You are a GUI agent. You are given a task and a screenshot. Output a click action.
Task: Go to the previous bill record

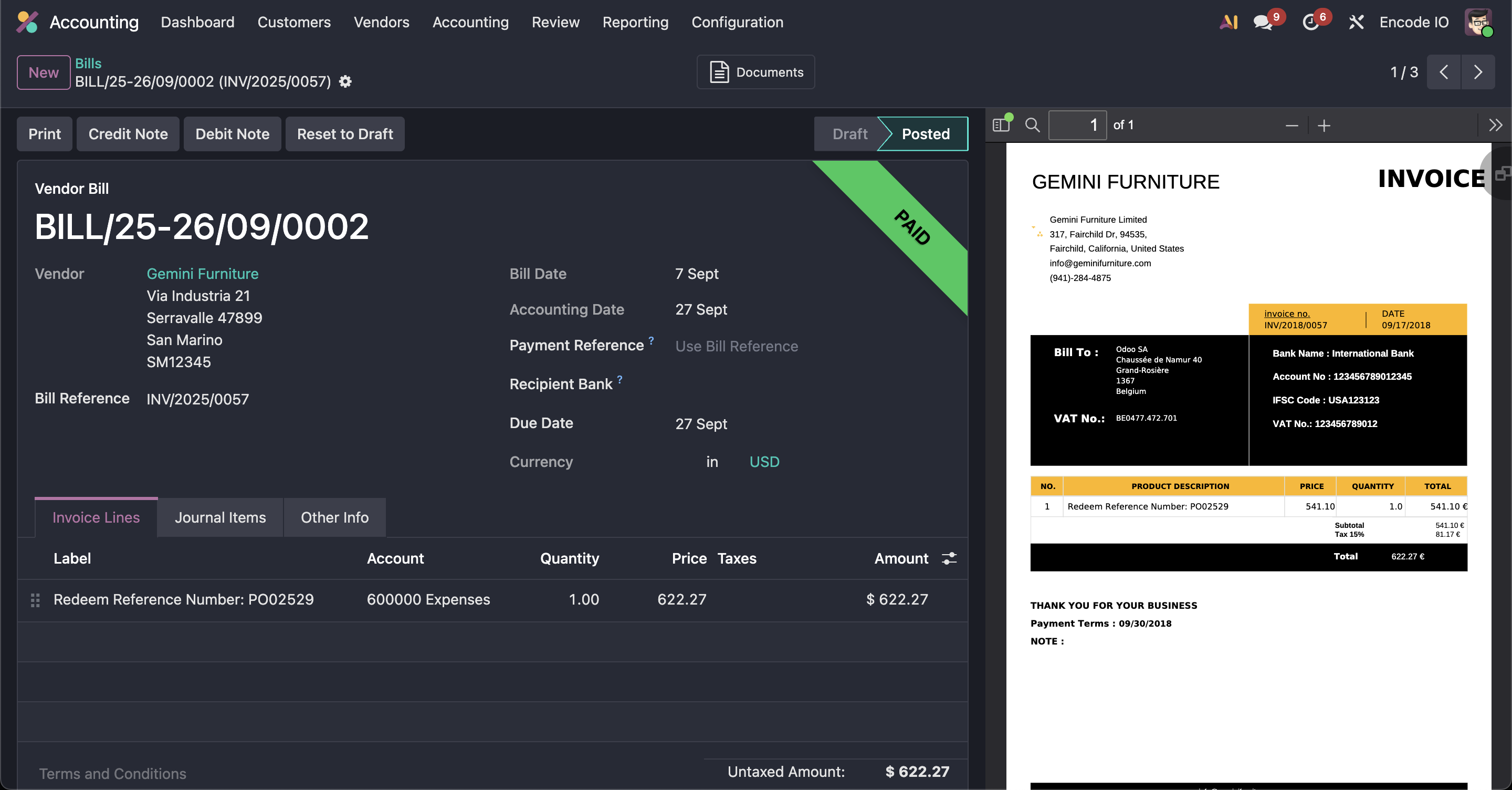(1444, 72)
